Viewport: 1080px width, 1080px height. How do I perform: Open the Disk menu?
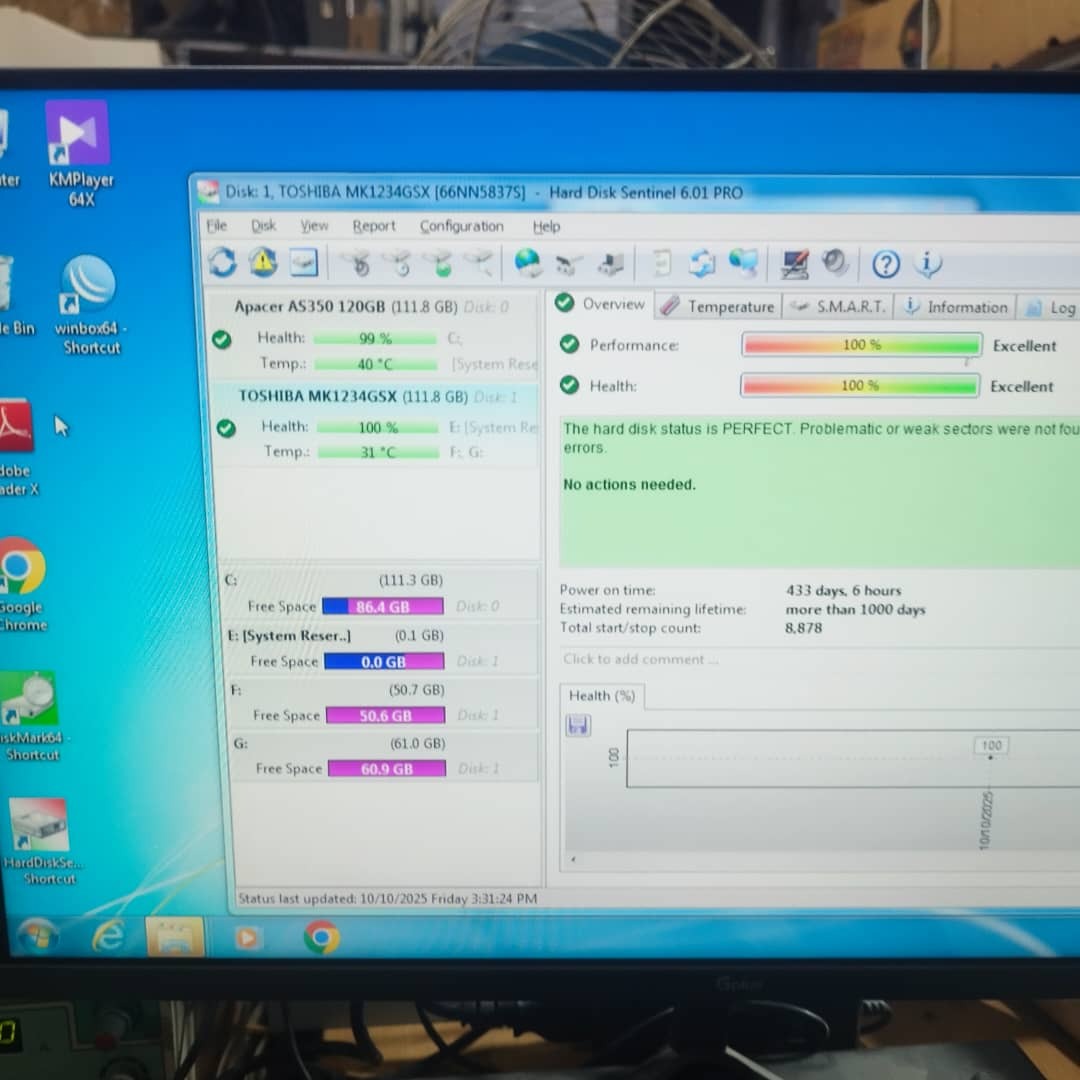point(263,226)
